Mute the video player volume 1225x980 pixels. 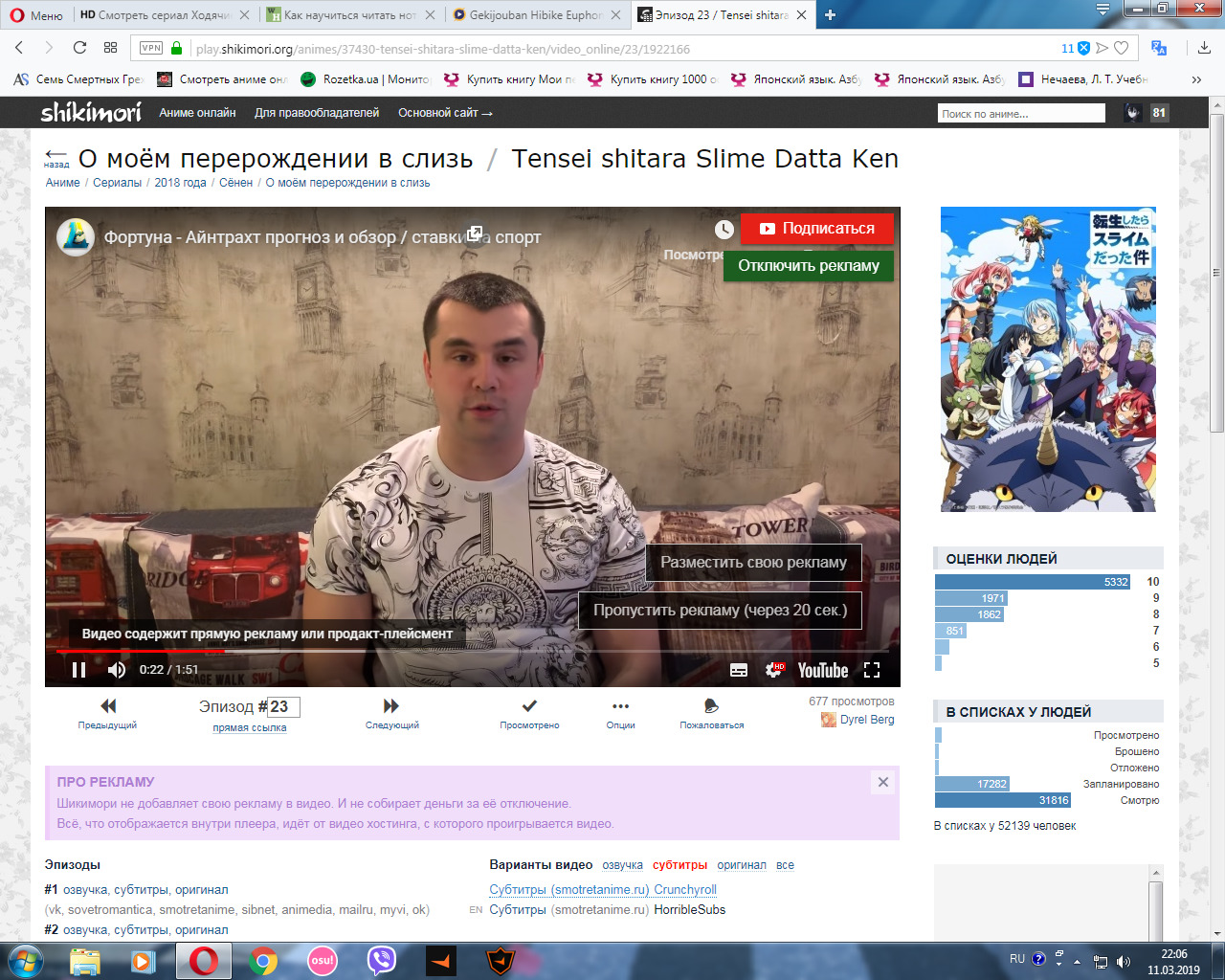[x=117, y=670]
